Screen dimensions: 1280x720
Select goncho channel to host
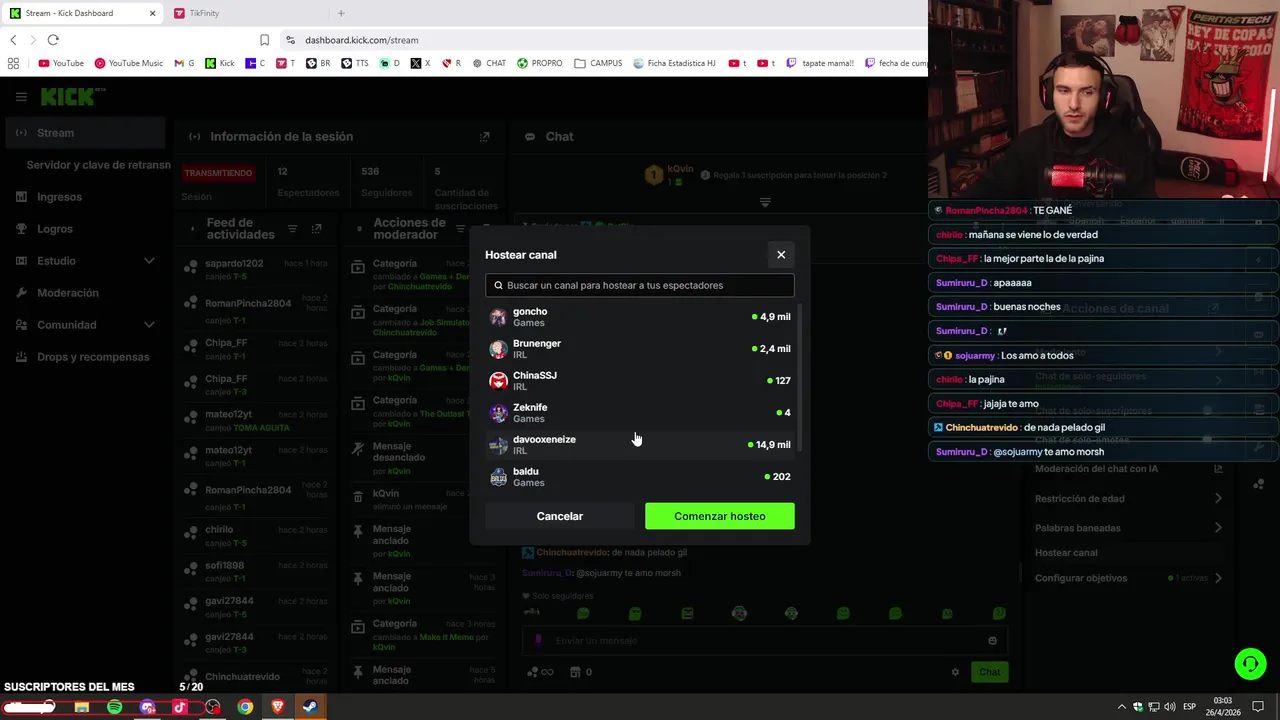tap(640, 317)
